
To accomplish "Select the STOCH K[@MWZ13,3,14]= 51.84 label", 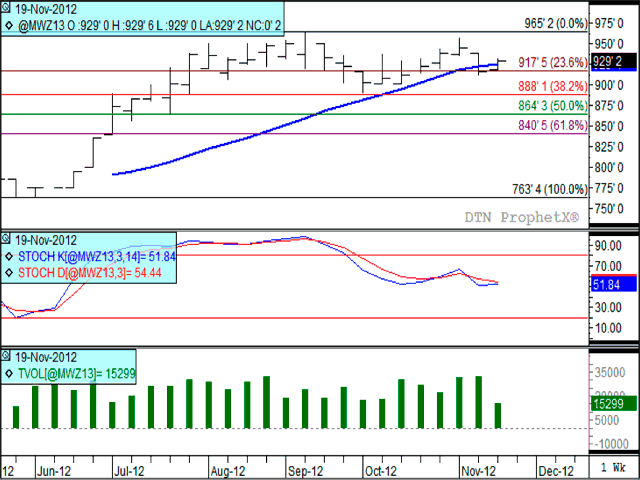I will tap(97, 257).
